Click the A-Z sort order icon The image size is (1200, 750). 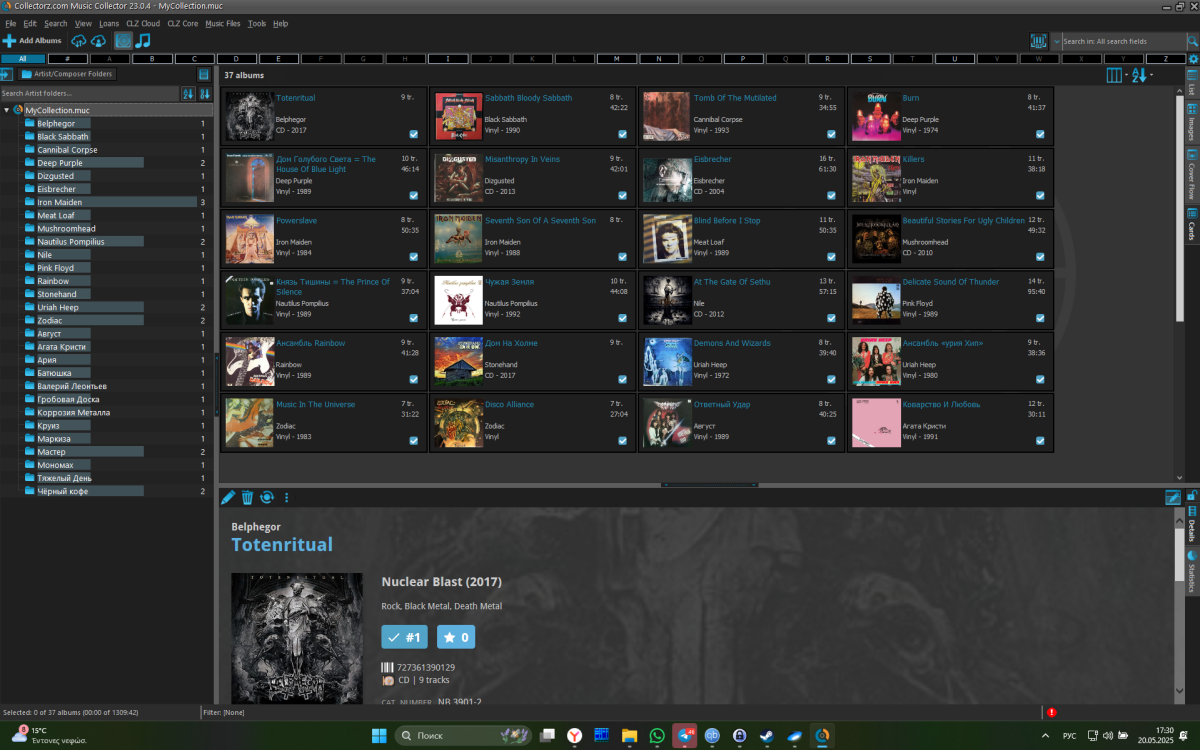coord(1138,75)
